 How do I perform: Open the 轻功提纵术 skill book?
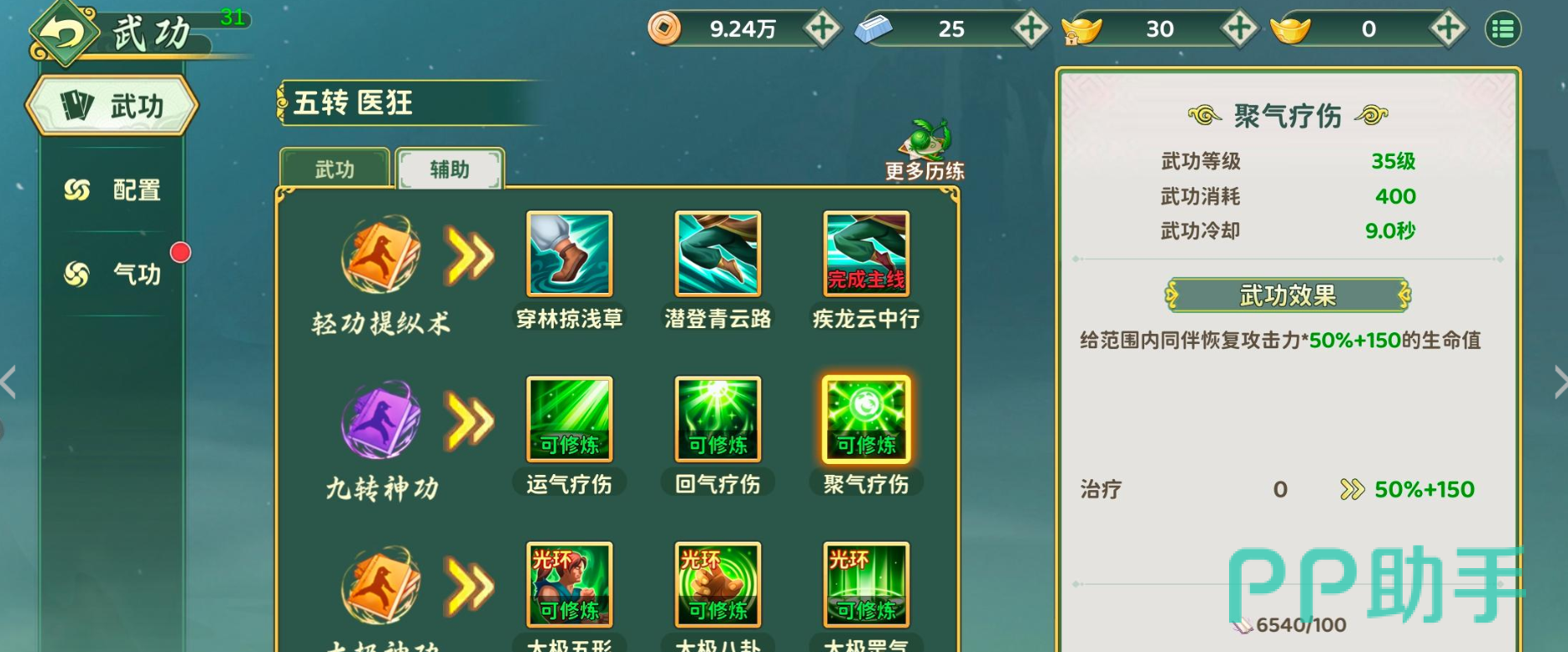pos(380,254)
